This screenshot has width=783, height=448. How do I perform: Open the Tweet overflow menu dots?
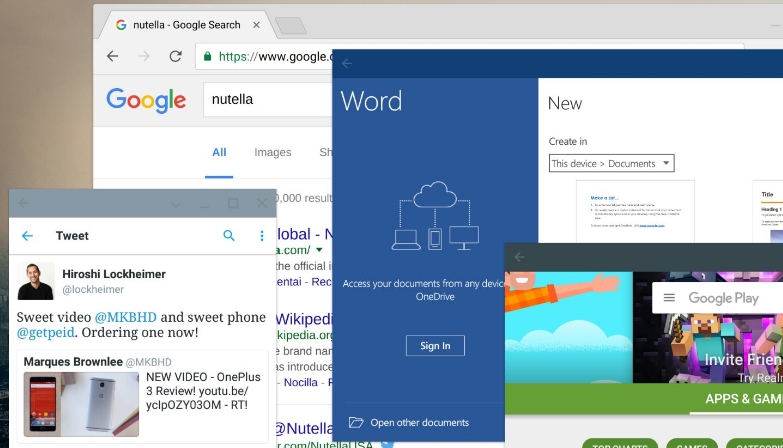coord(262,236)
